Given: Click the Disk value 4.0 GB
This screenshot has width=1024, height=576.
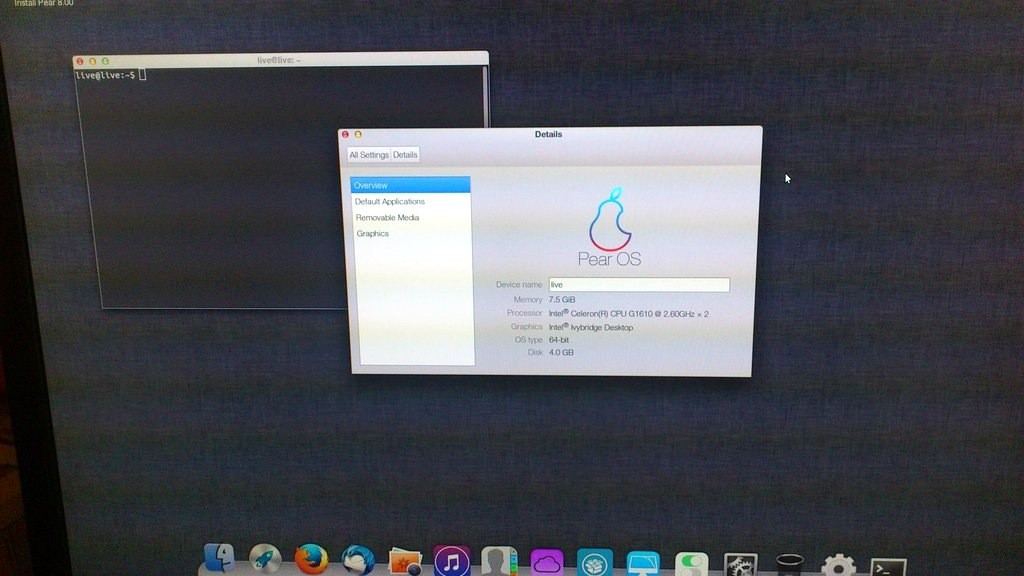Looking at the screenshot, I should [561, 352].
